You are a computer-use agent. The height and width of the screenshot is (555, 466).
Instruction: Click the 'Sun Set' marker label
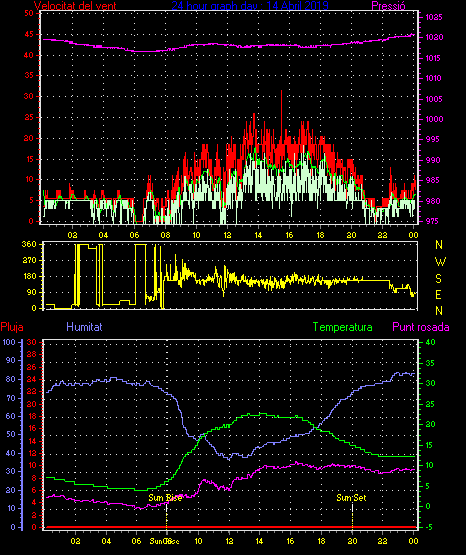pyautogui.click(x=351, y=498)
